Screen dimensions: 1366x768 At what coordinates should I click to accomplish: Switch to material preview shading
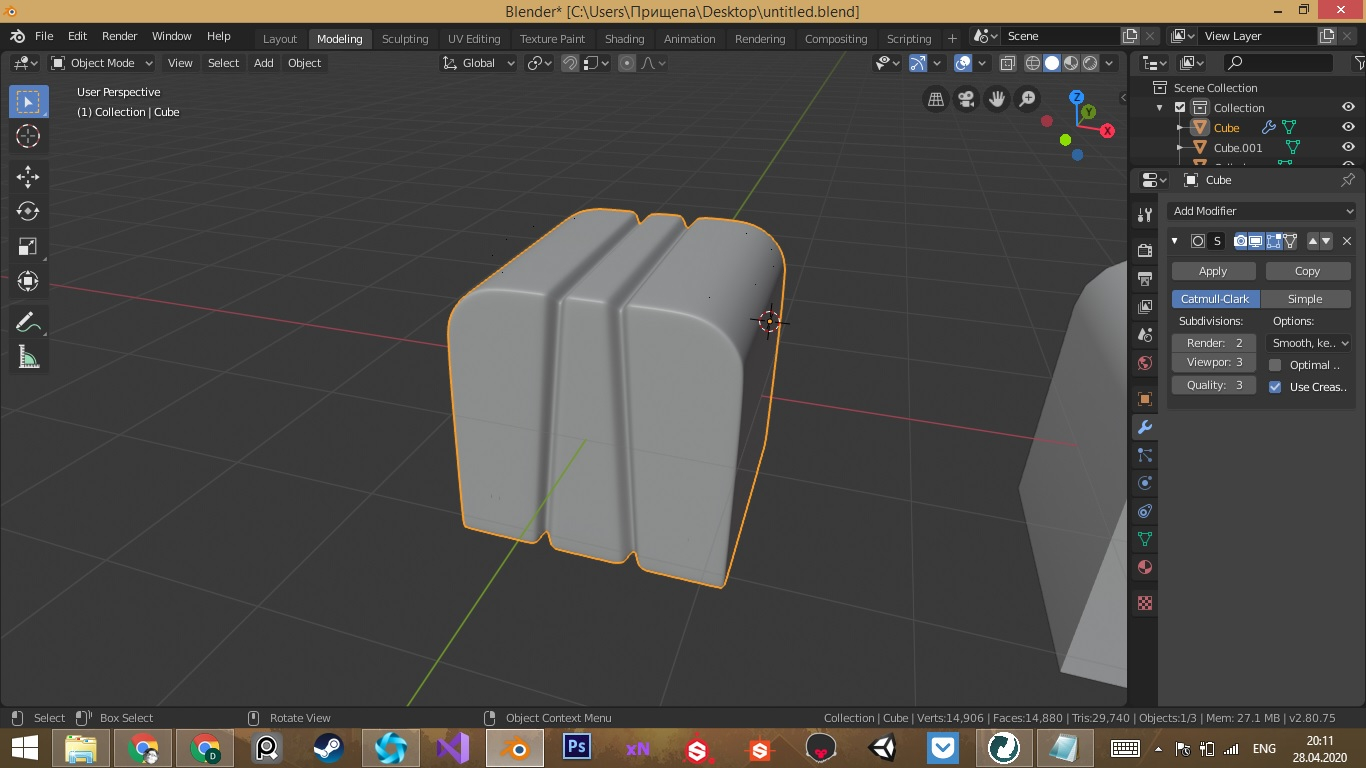click(x=1071, y=63)
